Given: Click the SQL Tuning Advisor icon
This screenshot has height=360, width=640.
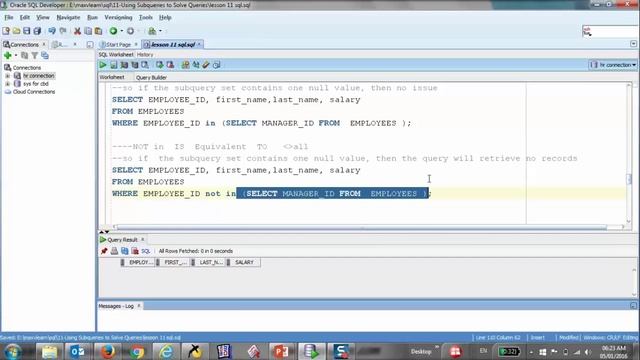Looking at the screenshot, I should tap(145, 65).
